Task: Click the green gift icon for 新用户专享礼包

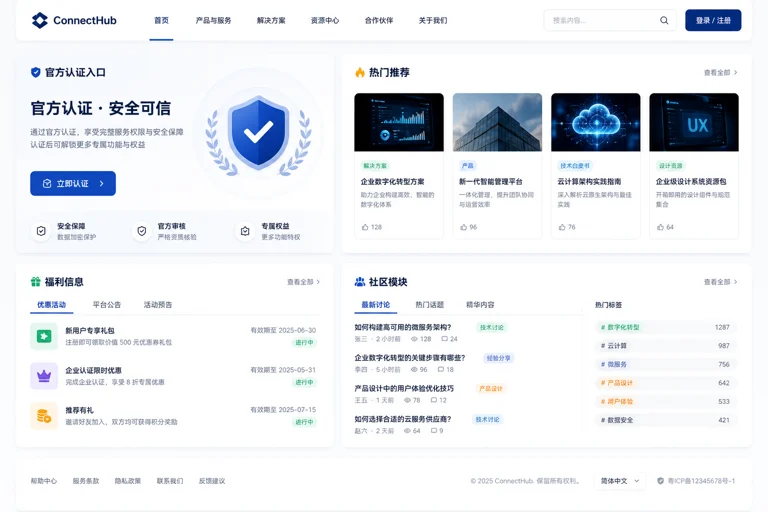Action: pos(44,336)
